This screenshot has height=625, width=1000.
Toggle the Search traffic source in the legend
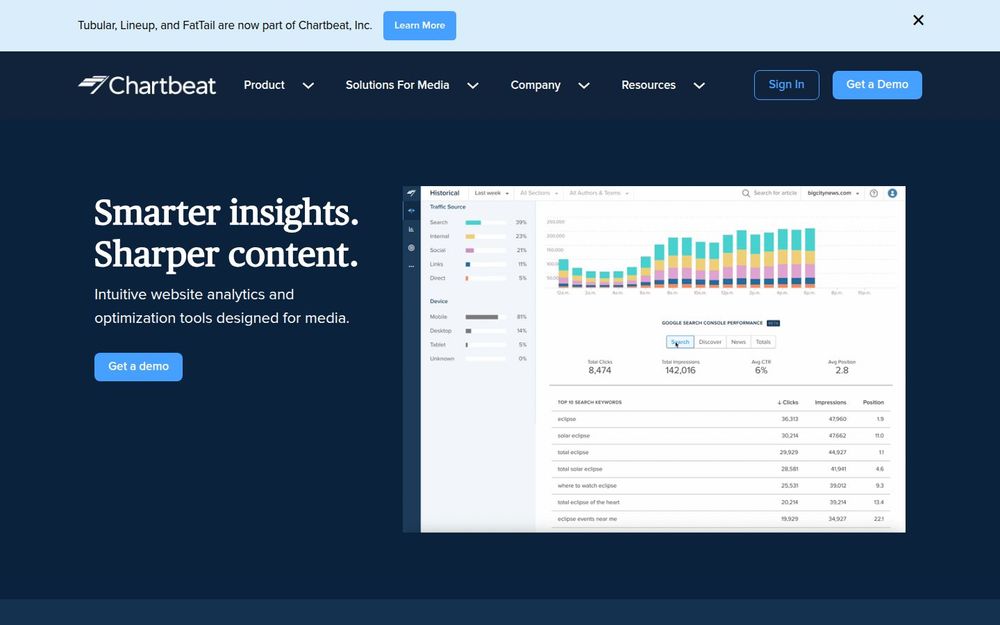pos(438,222)
